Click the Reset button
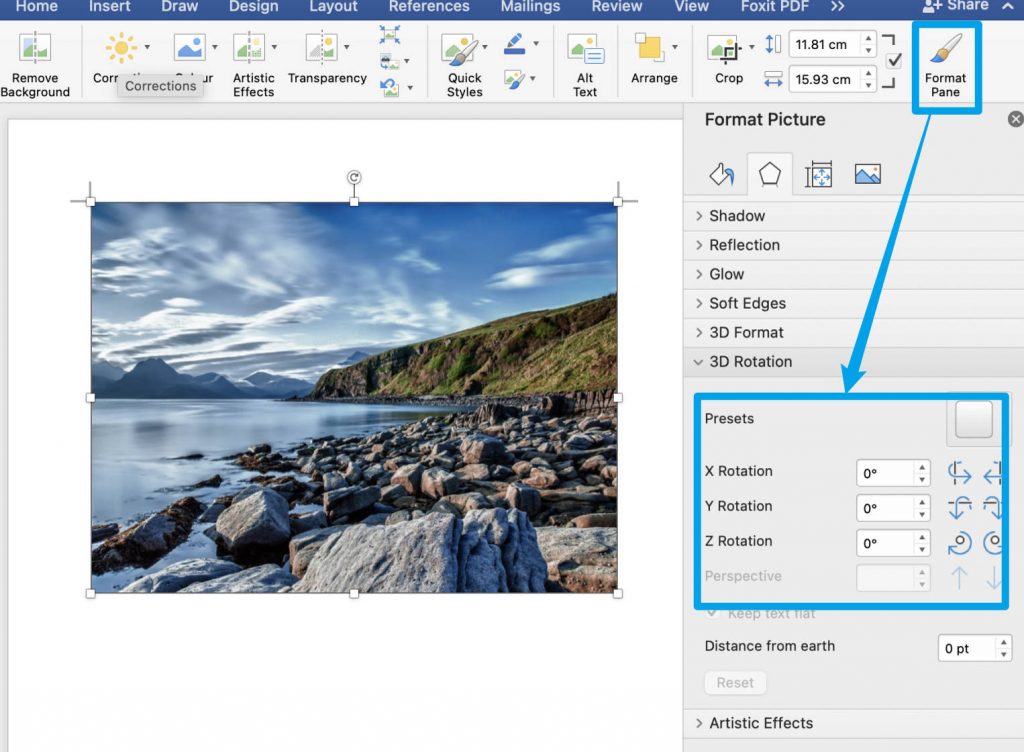Screen dimensions: 1024x752 pyautogui.click(x=735, y=683)
